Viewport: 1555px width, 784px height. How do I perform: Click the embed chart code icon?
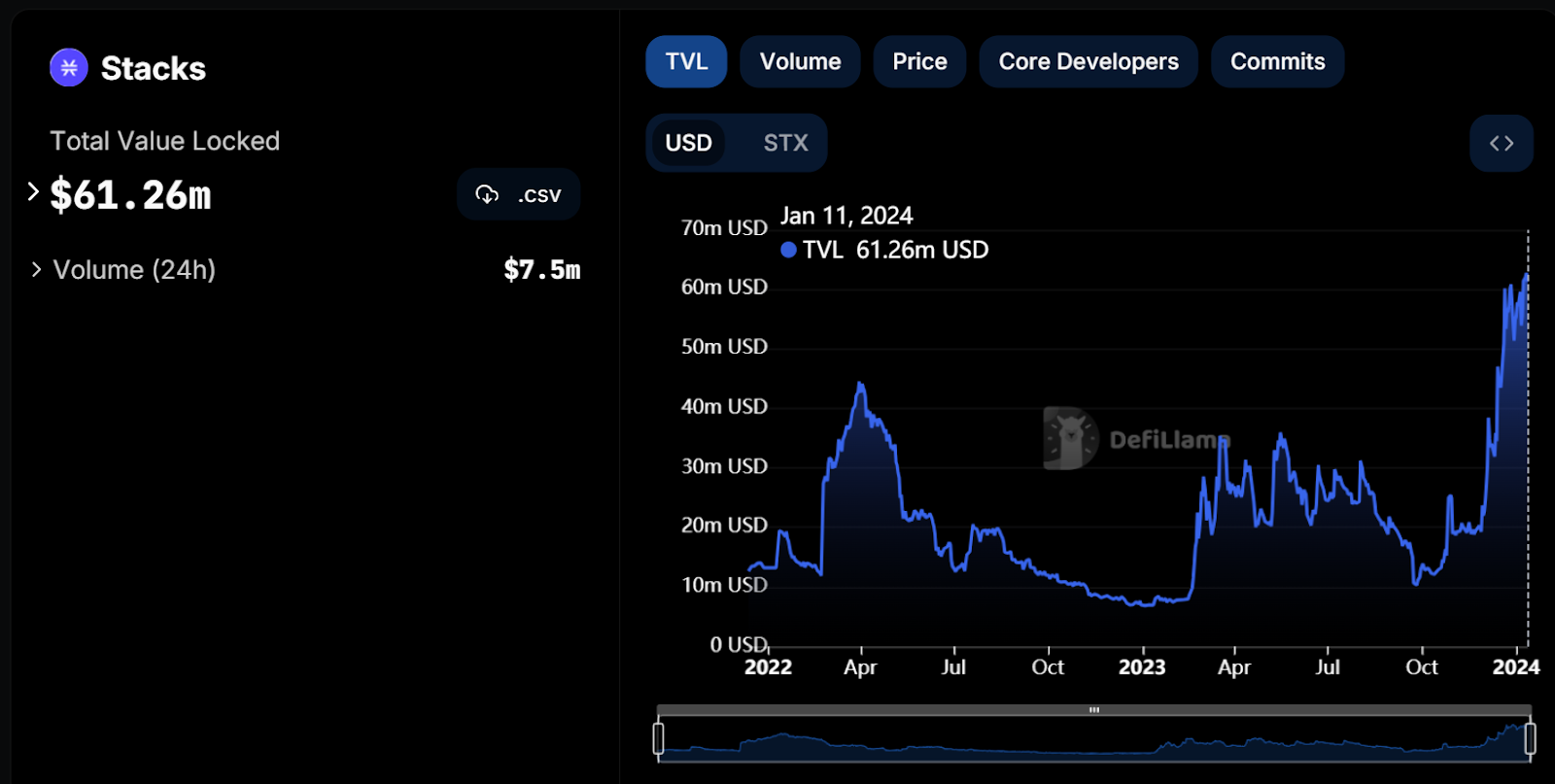pos(1502,143)
